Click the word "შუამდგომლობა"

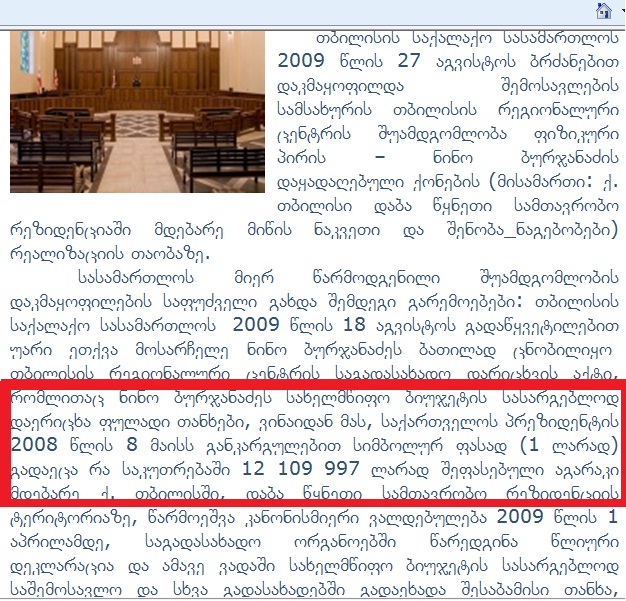tap(442, 134)
